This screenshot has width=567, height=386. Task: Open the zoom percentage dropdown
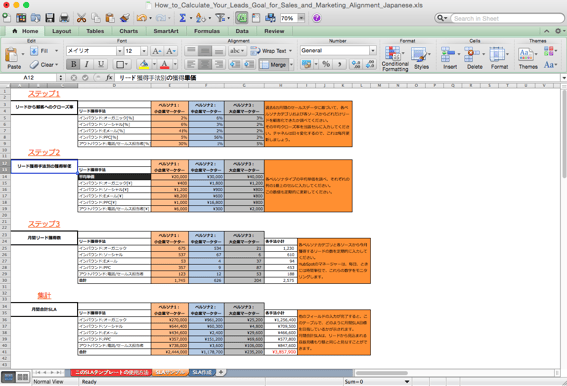(301, 18)
